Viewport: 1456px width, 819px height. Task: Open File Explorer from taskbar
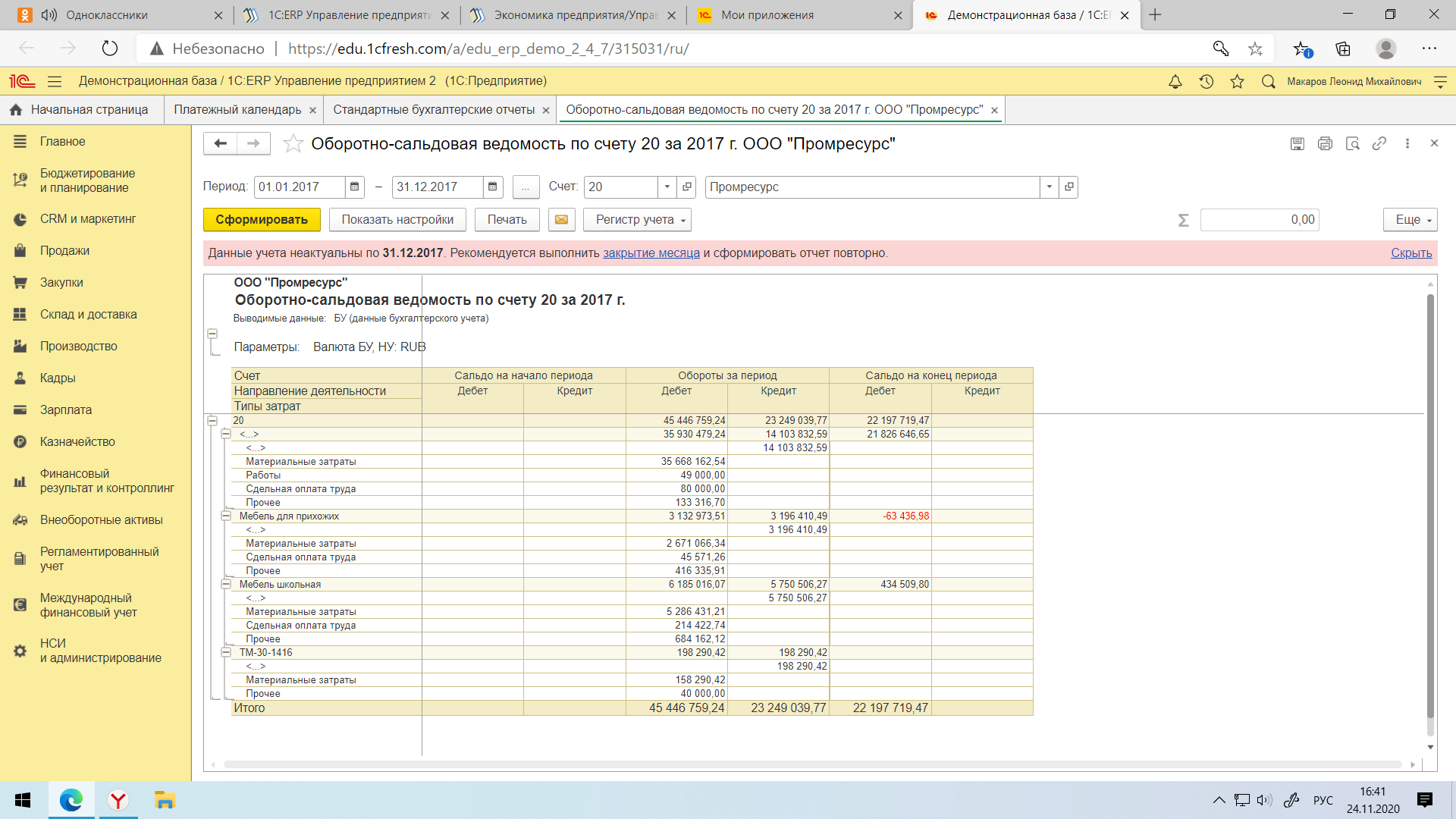point(165,800)
